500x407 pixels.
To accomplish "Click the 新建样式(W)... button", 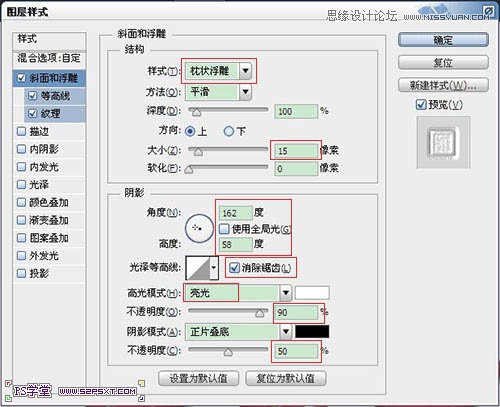I will click(x=443, y=85).
